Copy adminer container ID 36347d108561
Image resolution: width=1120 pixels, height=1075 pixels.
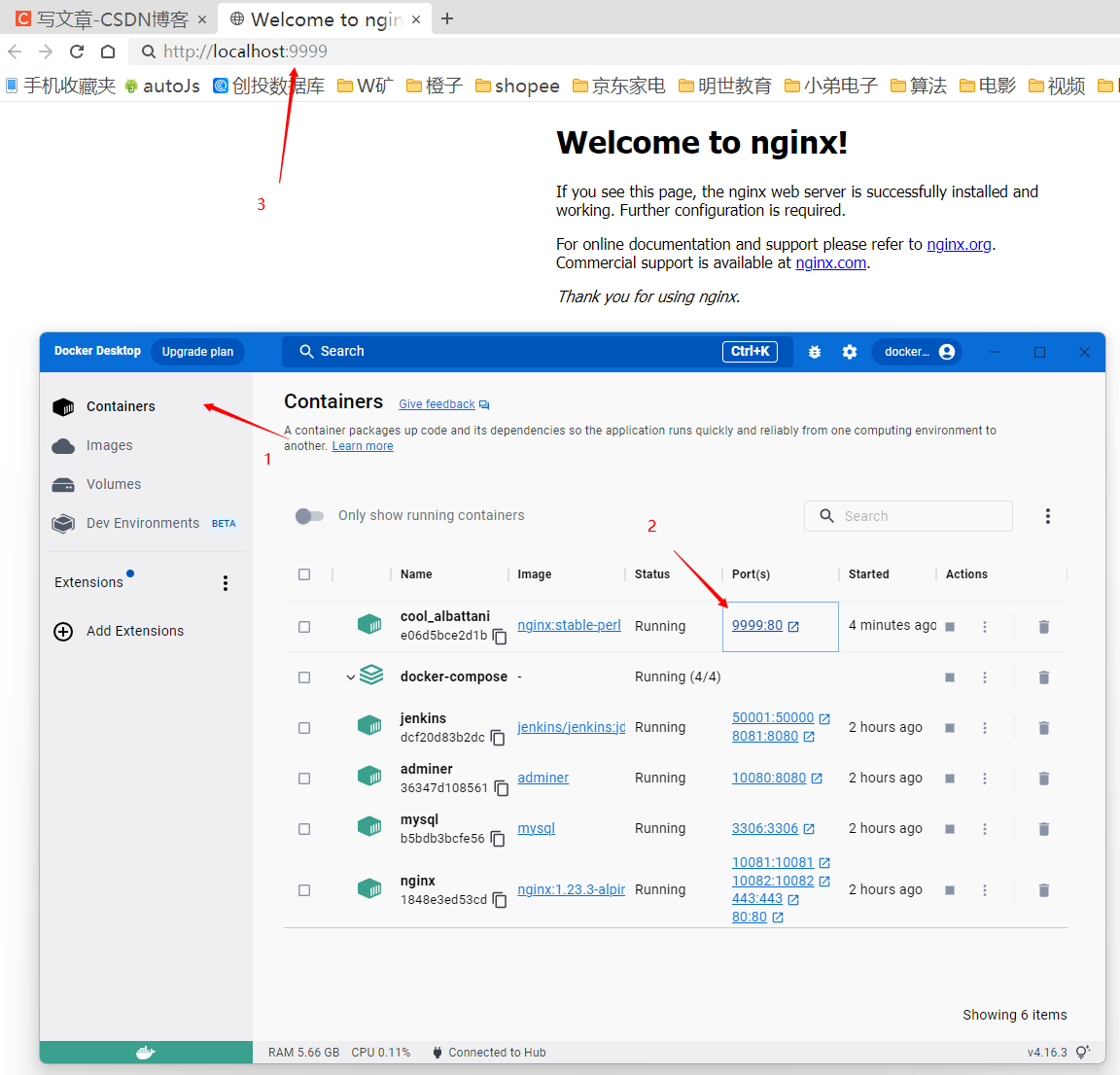[502, 788]
